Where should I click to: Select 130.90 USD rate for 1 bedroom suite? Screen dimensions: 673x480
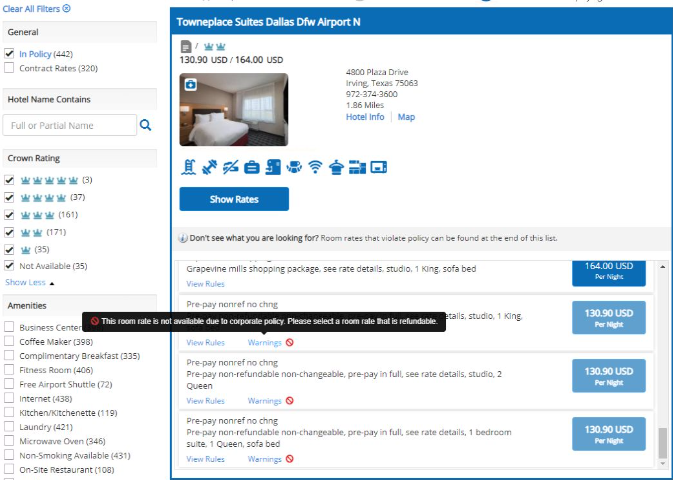tap(609, 434)
